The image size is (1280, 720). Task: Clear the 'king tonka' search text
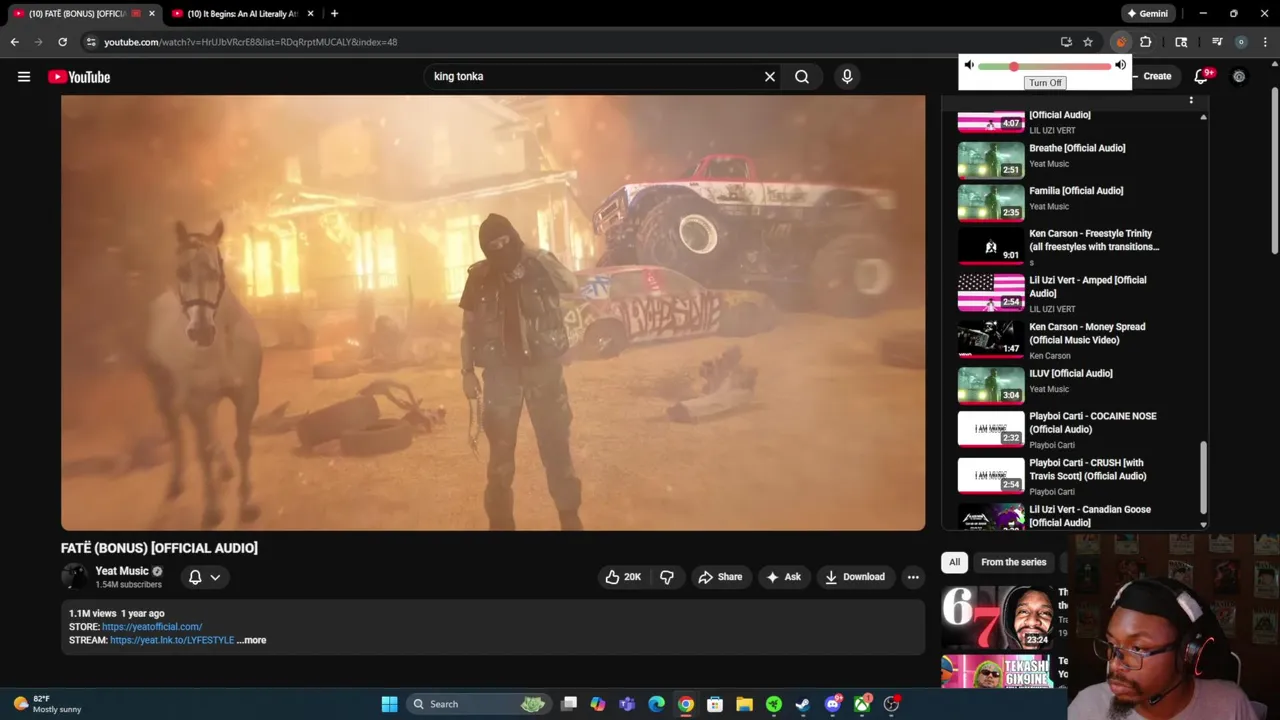770,76
